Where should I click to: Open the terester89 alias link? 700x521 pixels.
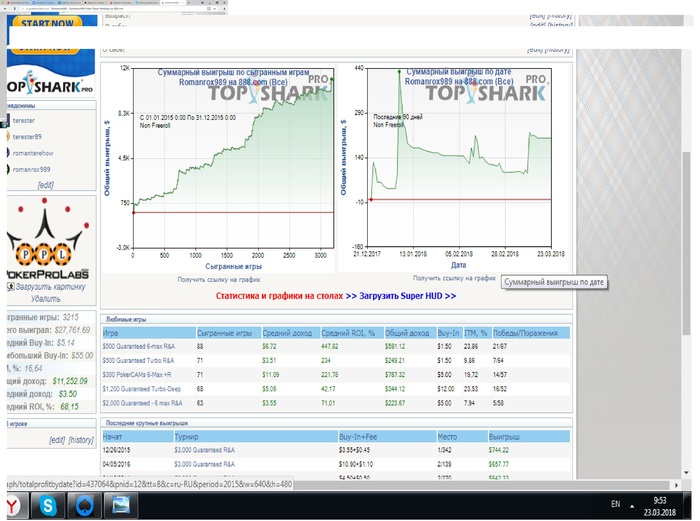pyautogui.click(x=27, y=137)
